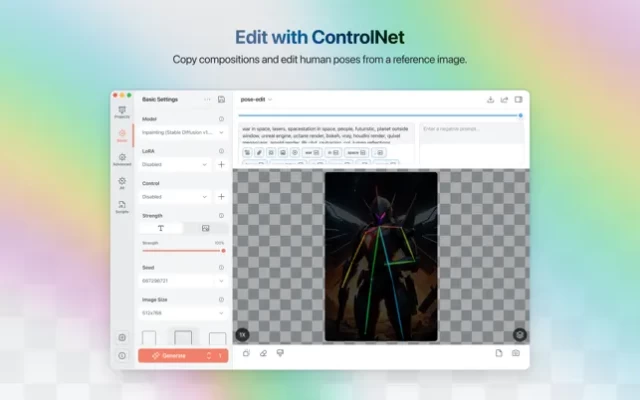Toggle the 1X zoom button on canvas
The image size is (640, 400).
[x=242, y=334]
